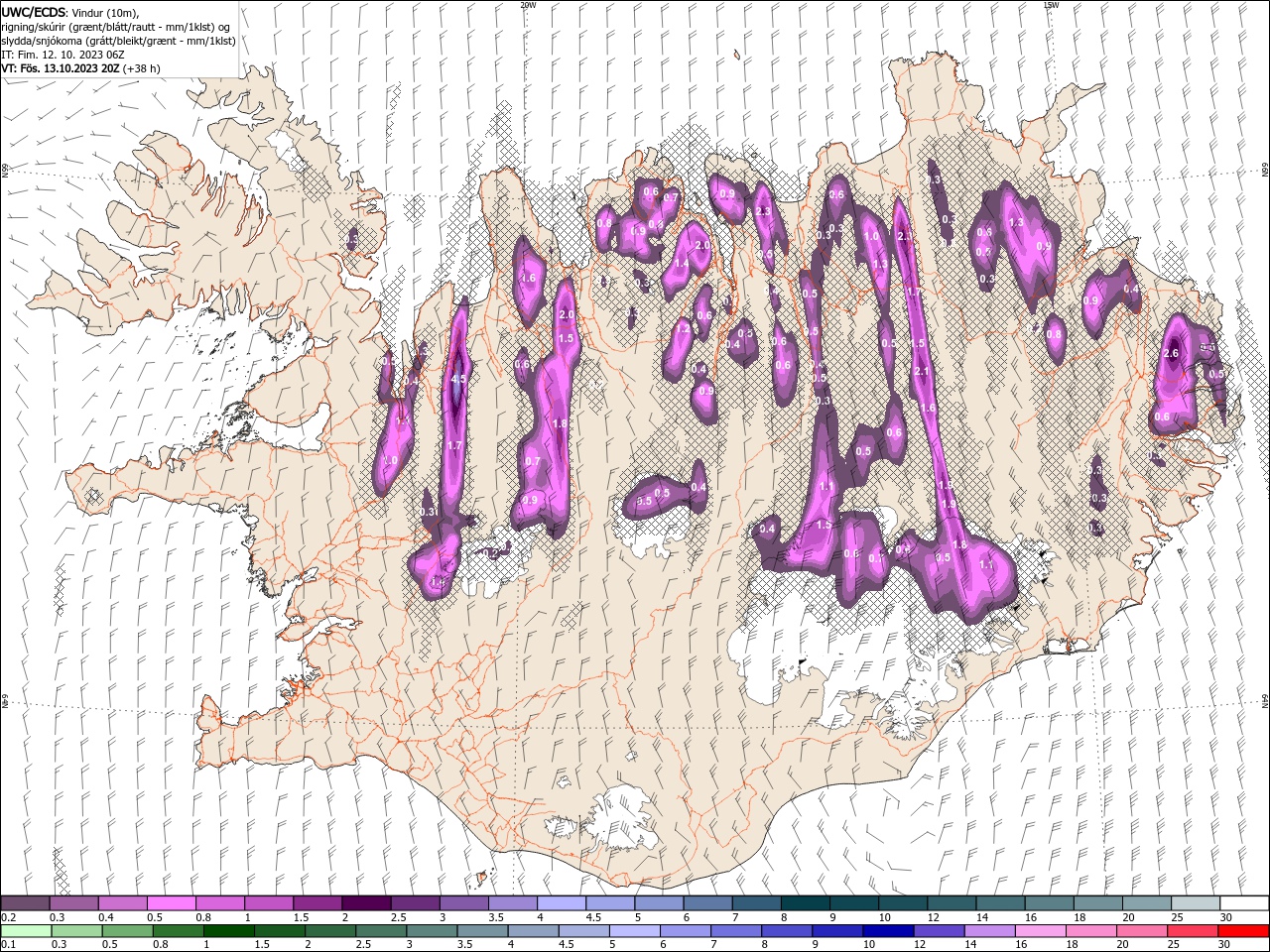Select the pale grey 25–30 snow legend swatch
The image size is (1270, 952).
1197,903
